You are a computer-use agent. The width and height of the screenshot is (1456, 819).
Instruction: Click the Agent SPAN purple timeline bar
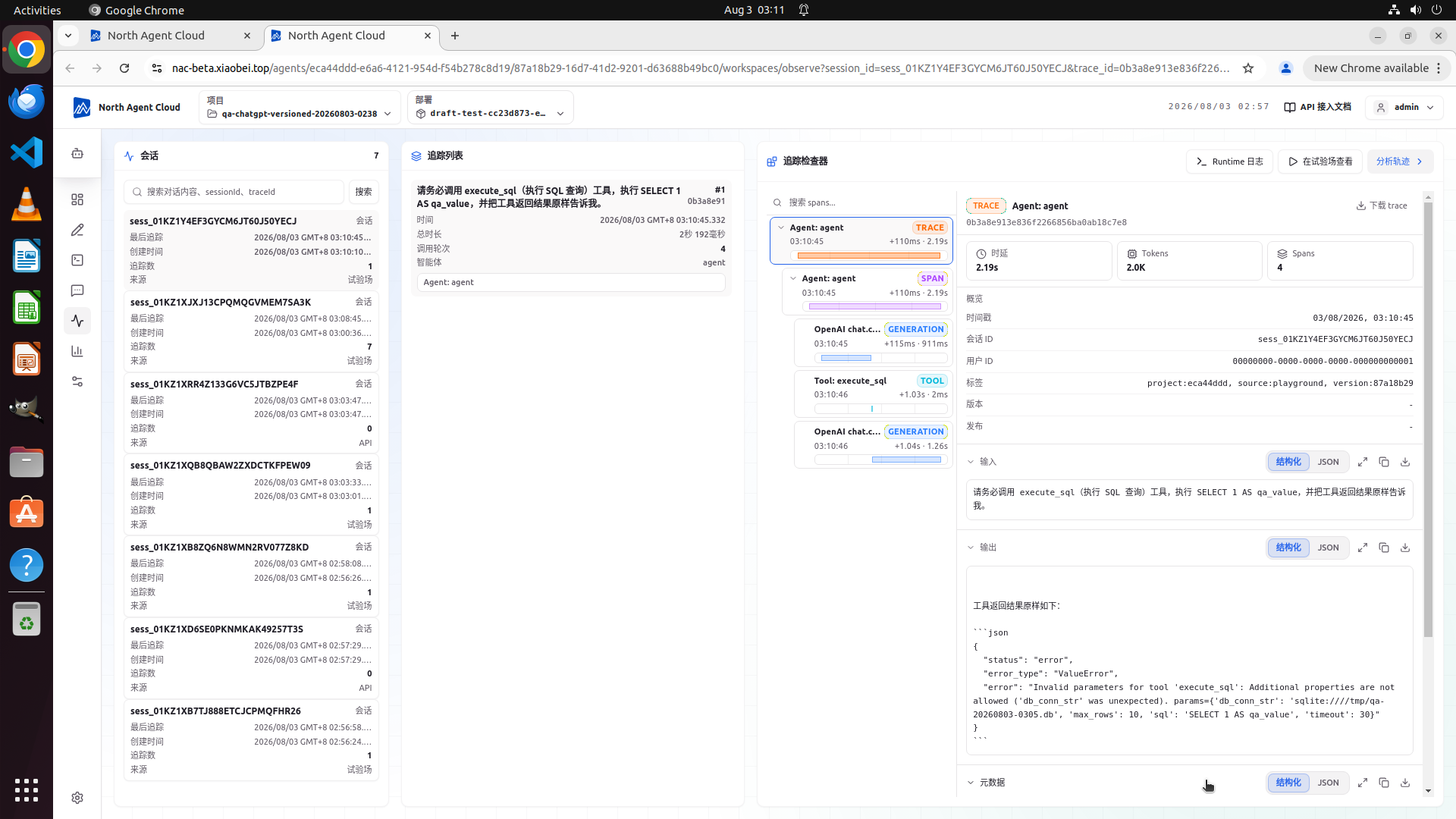pyautogui.click(x=875, y=306)
